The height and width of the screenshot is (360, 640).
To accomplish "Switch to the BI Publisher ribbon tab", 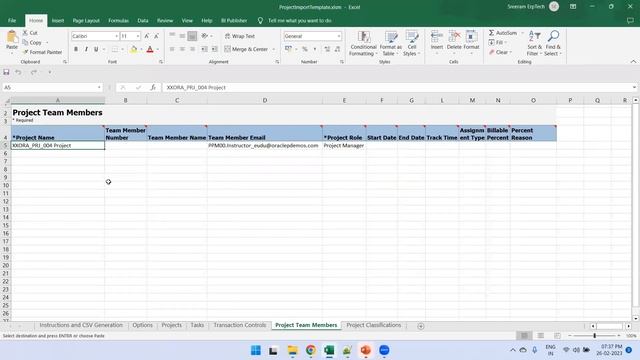I will point(234,20).
